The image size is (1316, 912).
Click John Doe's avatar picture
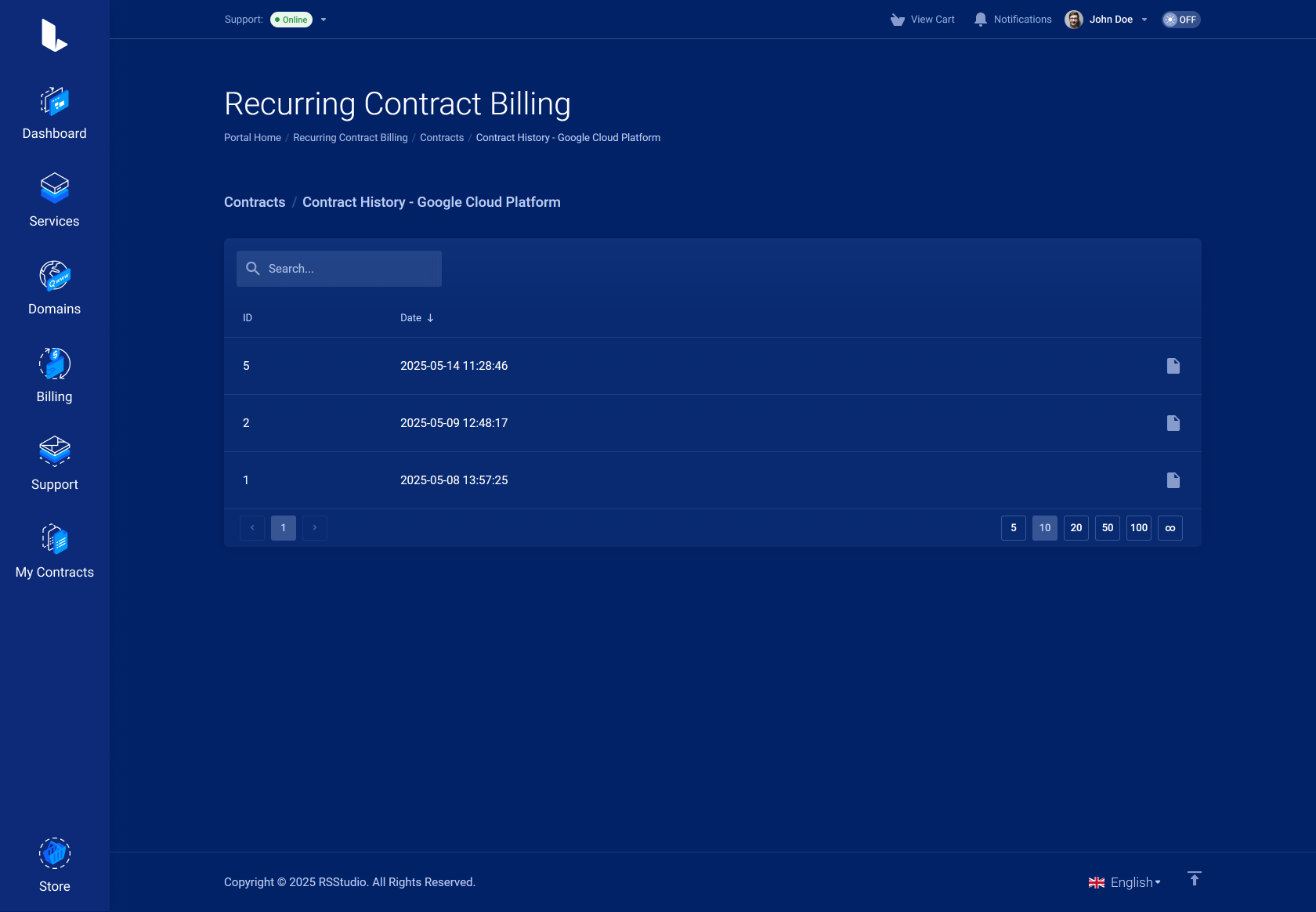pos(1074,20)
